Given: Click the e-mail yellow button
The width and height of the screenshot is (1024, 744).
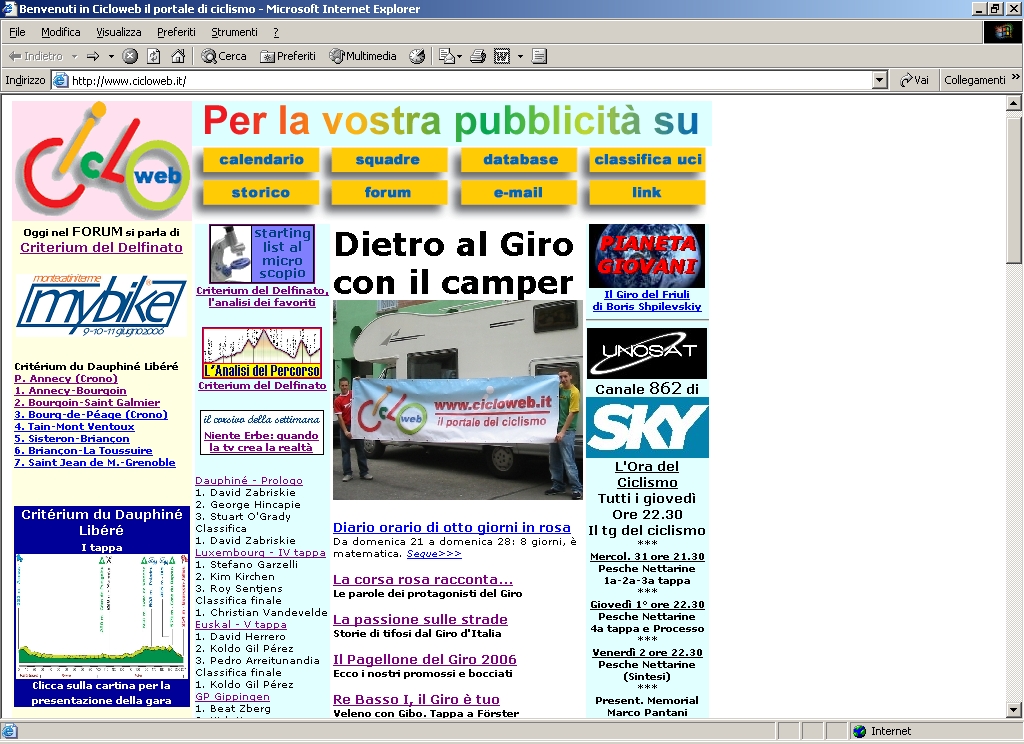Looking at the screenshot, I should [519, 192].
